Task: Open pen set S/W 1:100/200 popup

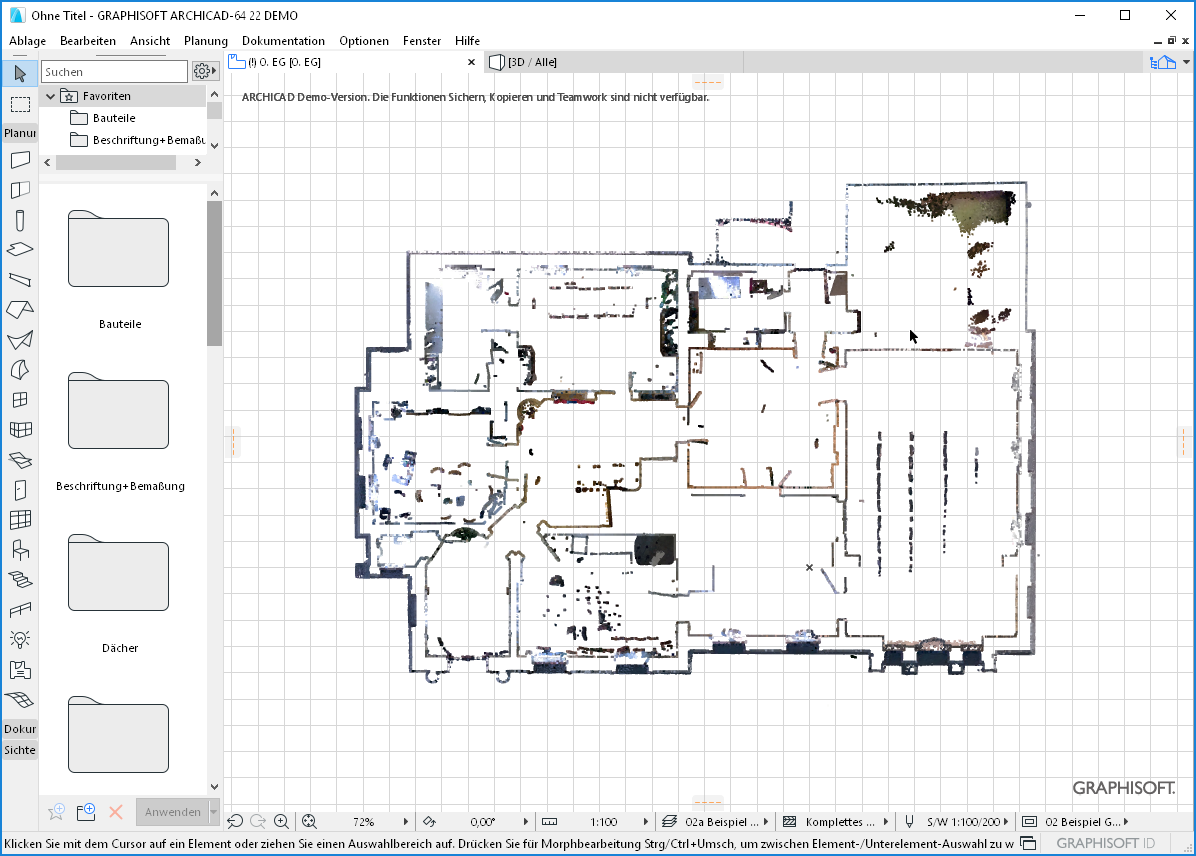Action: (x=1005, y=822)
